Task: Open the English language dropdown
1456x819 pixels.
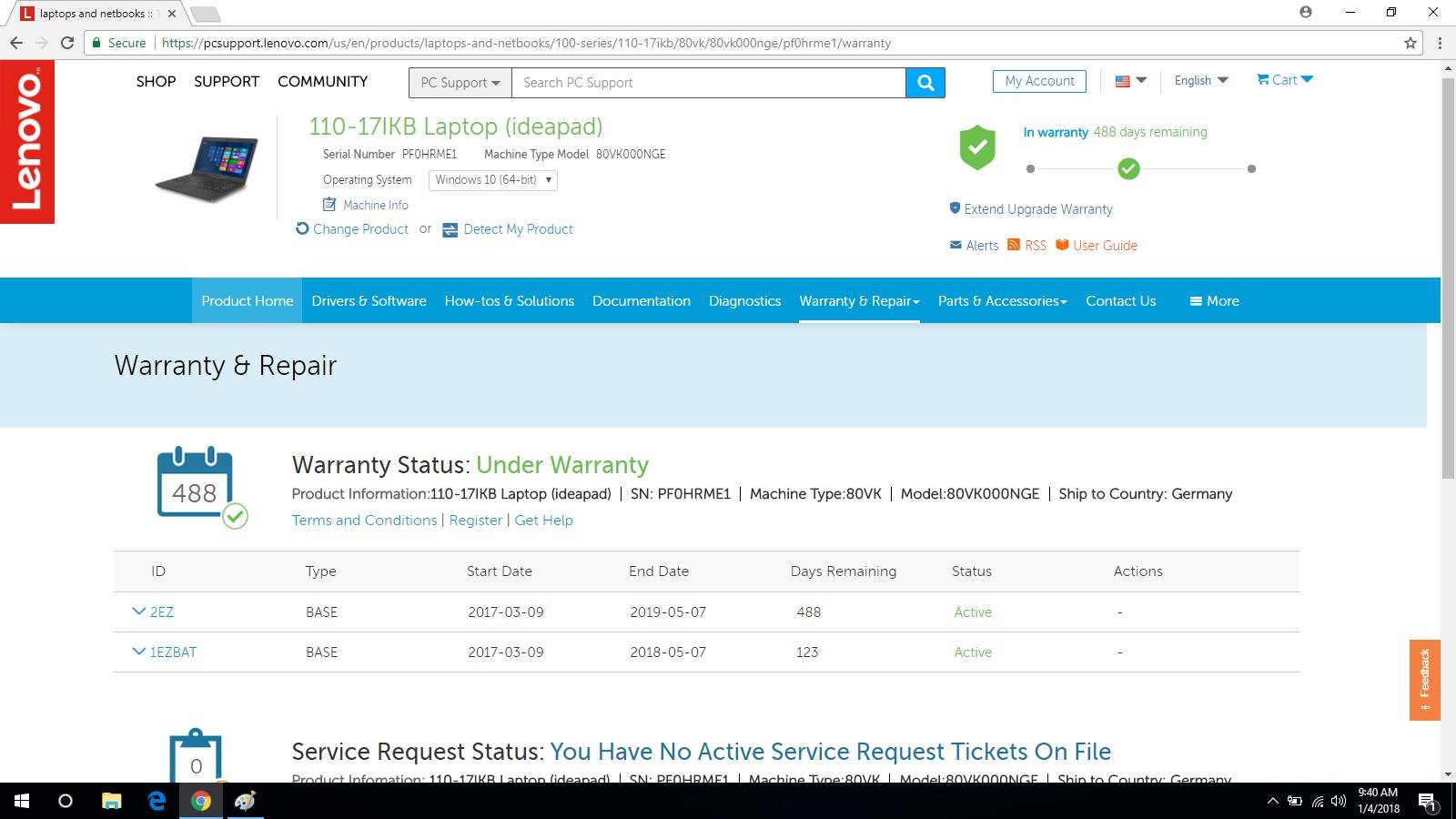Action: (x=1200, y=80)
